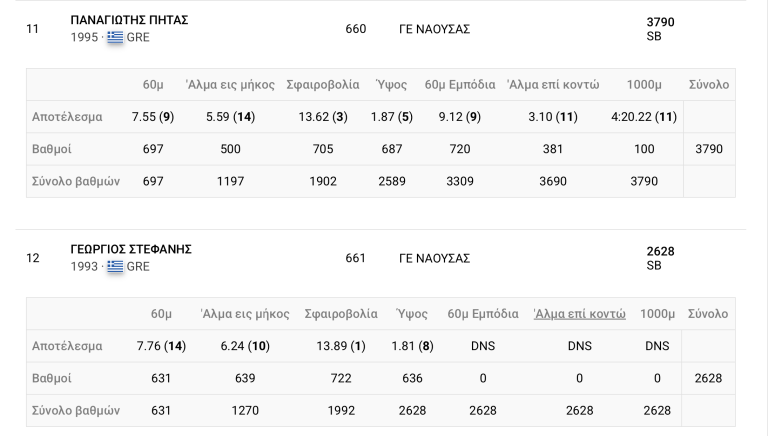Click the 'Υψος header in second table
Viewport: 768px width, 436px height.
(x=412, y=314)
